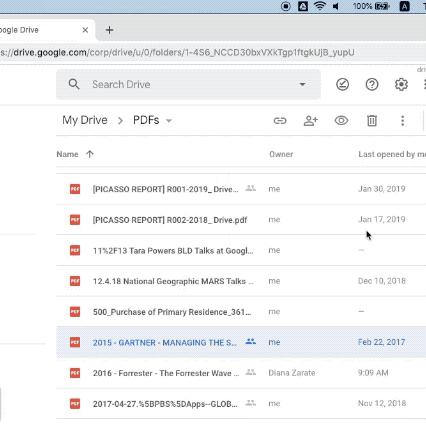Click Jan 17, 2019 date cell
426x426 pixels.
click(x=382, y=220)
